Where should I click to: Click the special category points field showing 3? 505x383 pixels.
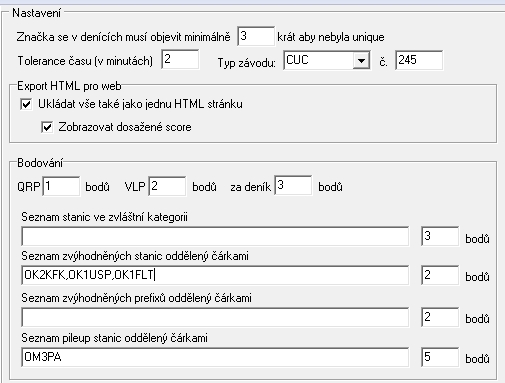coord(440,236)
